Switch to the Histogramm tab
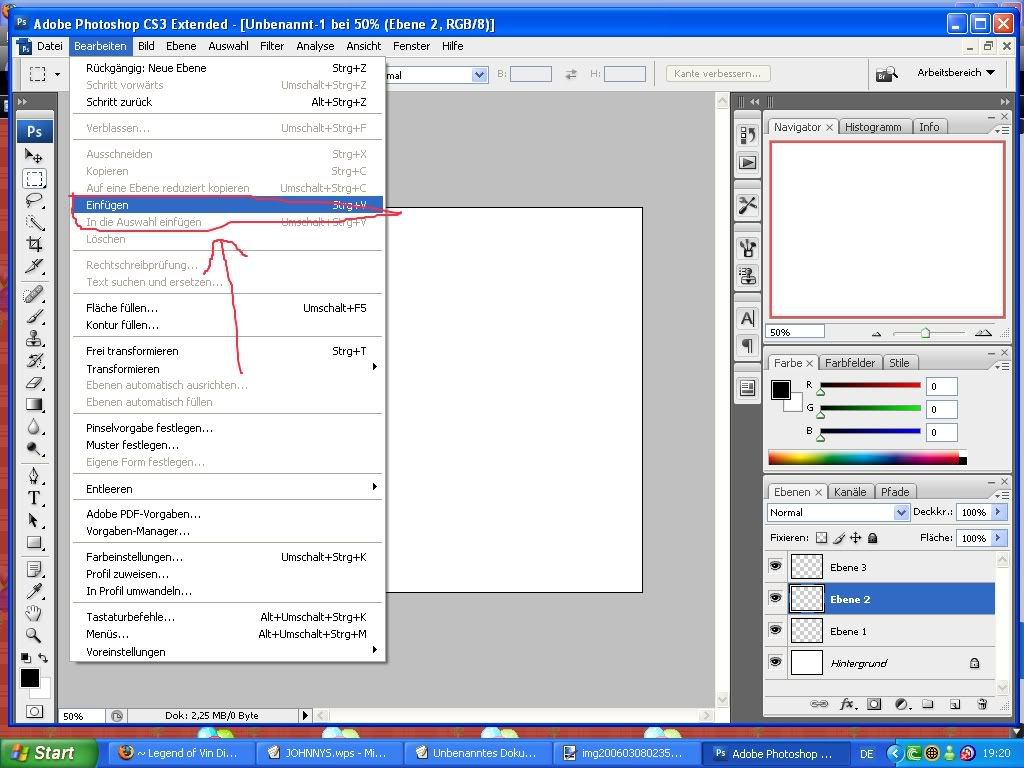 click(x=872, y=127)
